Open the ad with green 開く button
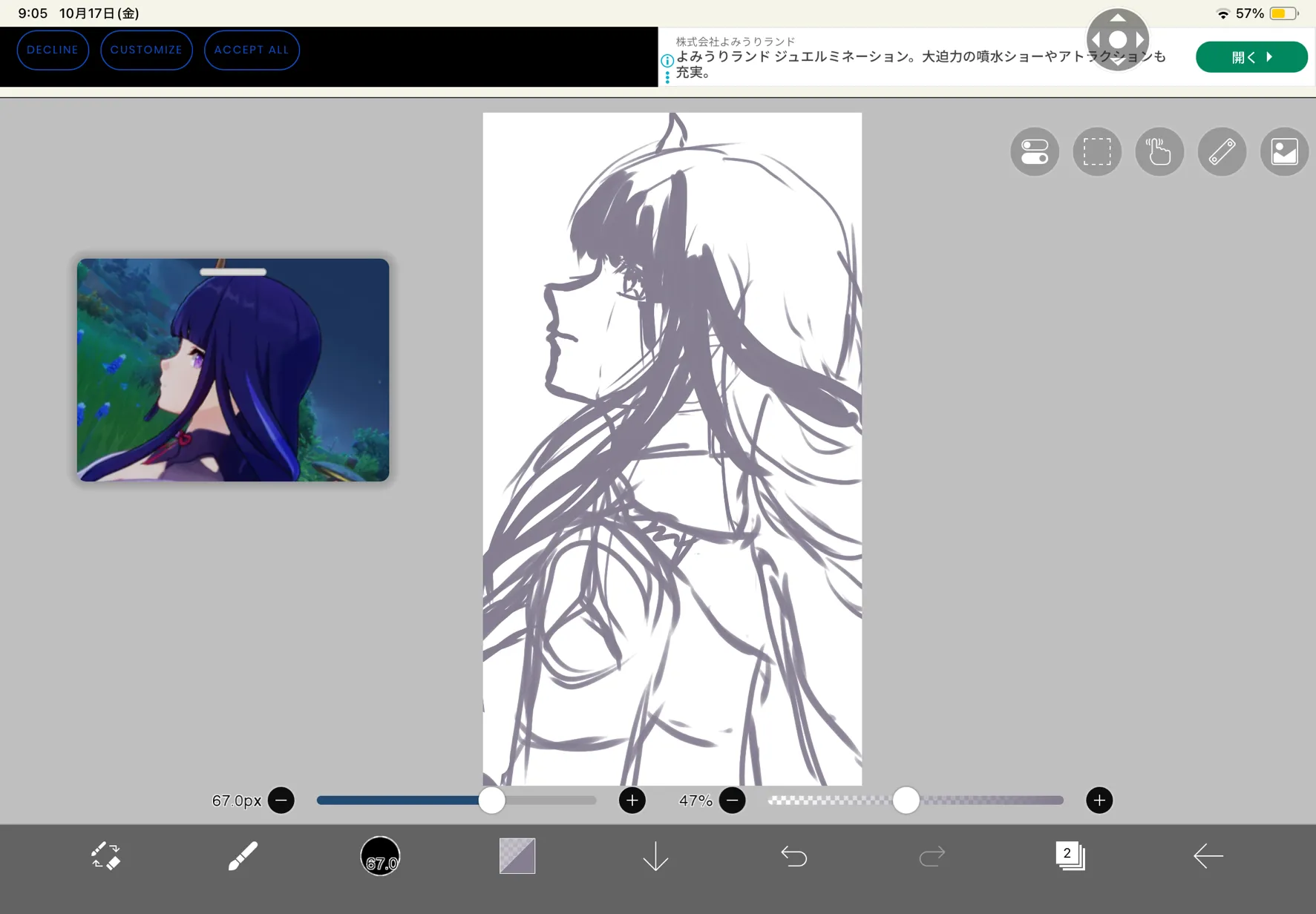 point(1251,57)
